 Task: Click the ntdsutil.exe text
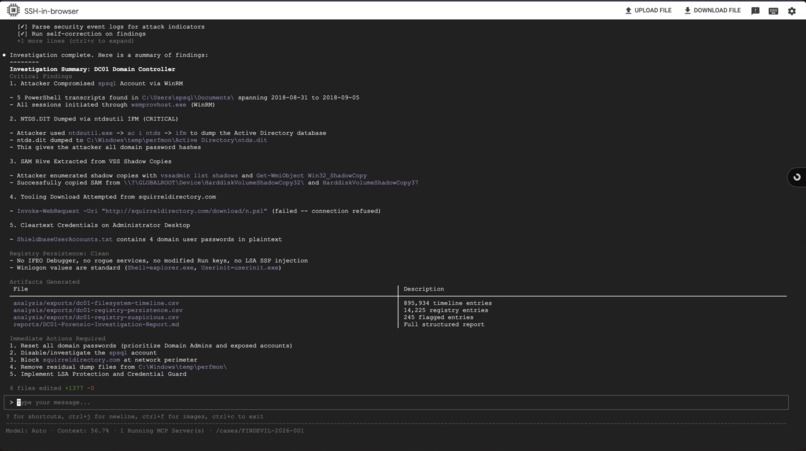90,133
